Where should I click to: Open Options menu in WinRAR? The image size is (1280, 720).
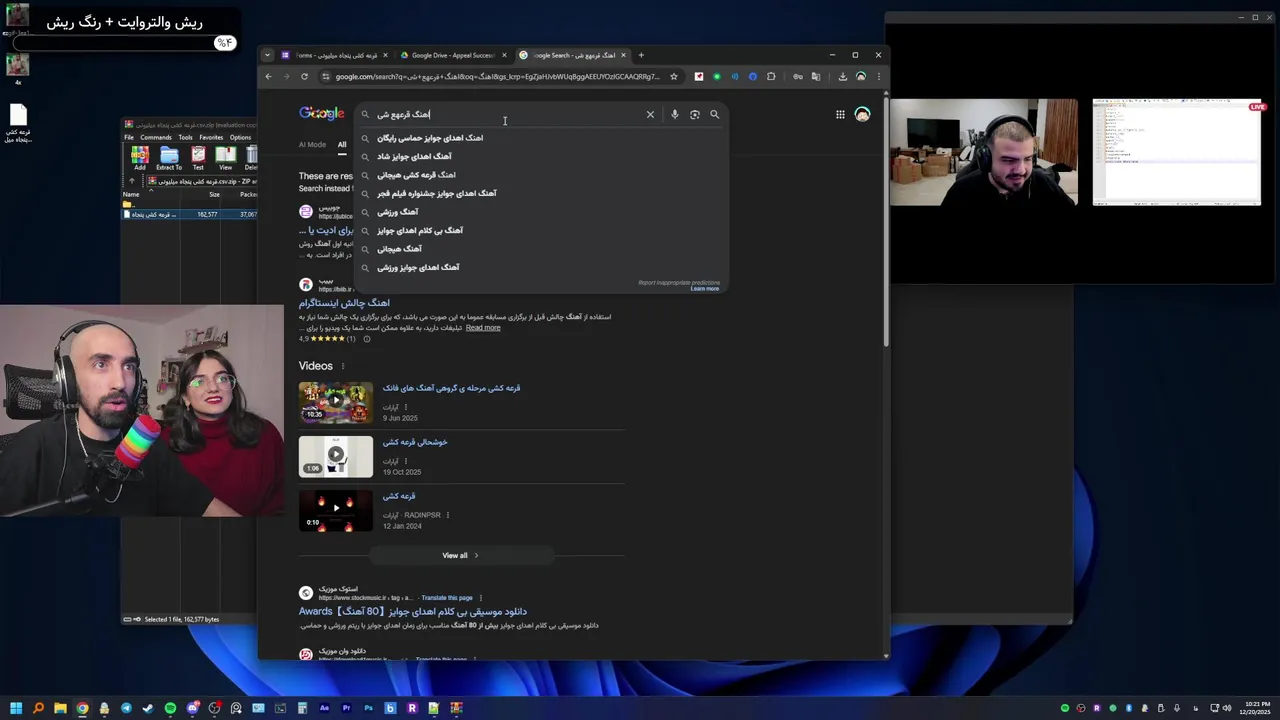(x=240, y=137)
